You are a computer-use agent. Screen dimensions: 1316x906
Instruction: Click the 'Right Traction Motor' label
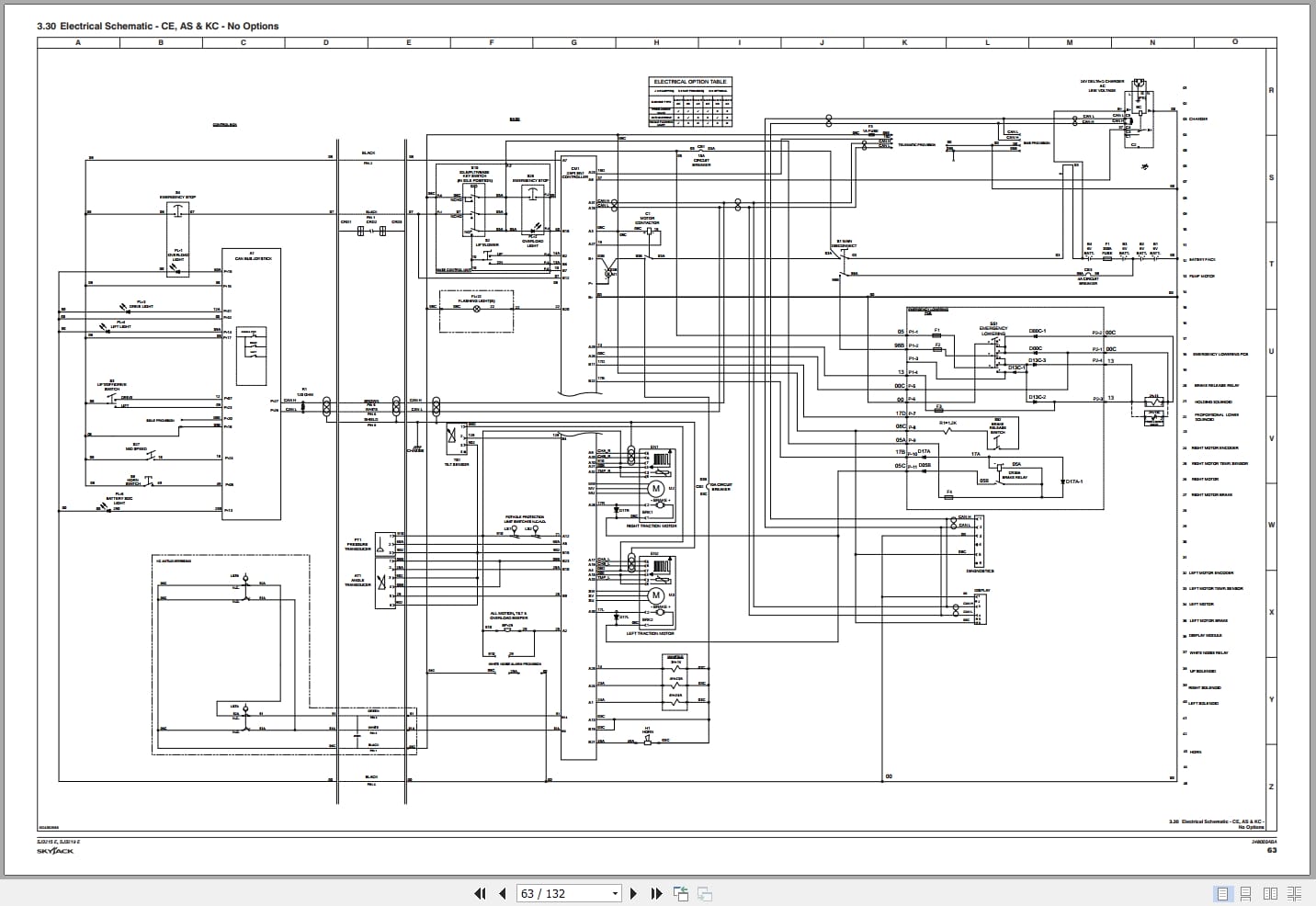coord(651,527)
